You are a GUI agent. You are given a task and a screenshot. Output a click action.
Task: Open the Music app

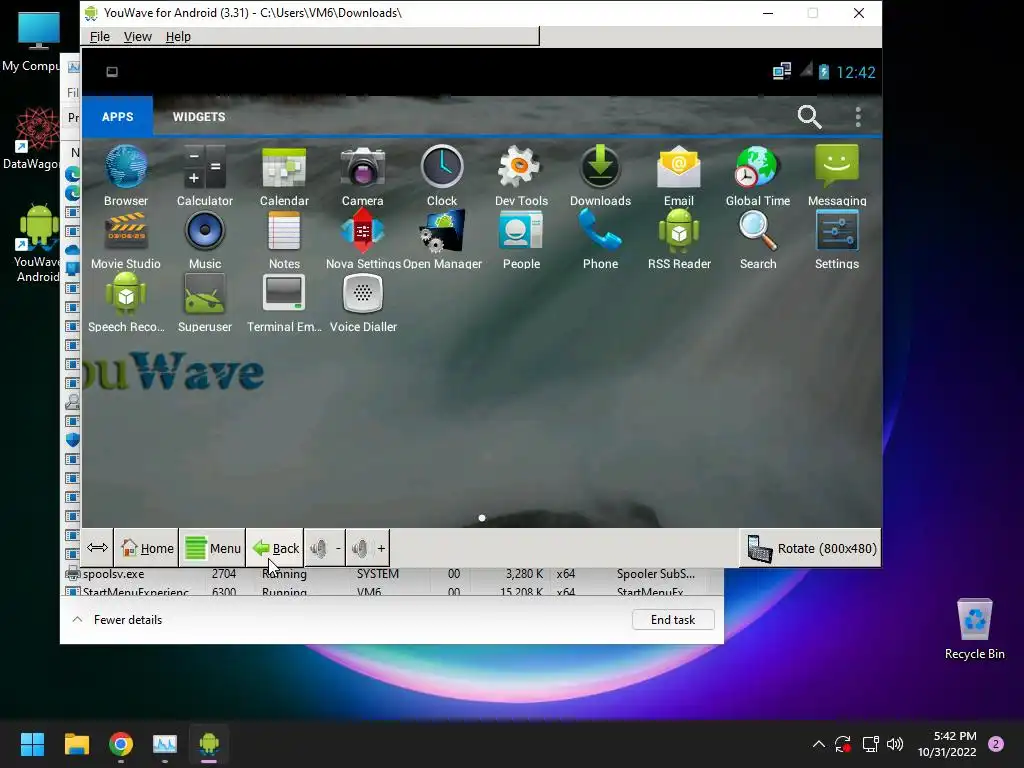[204, 239]
